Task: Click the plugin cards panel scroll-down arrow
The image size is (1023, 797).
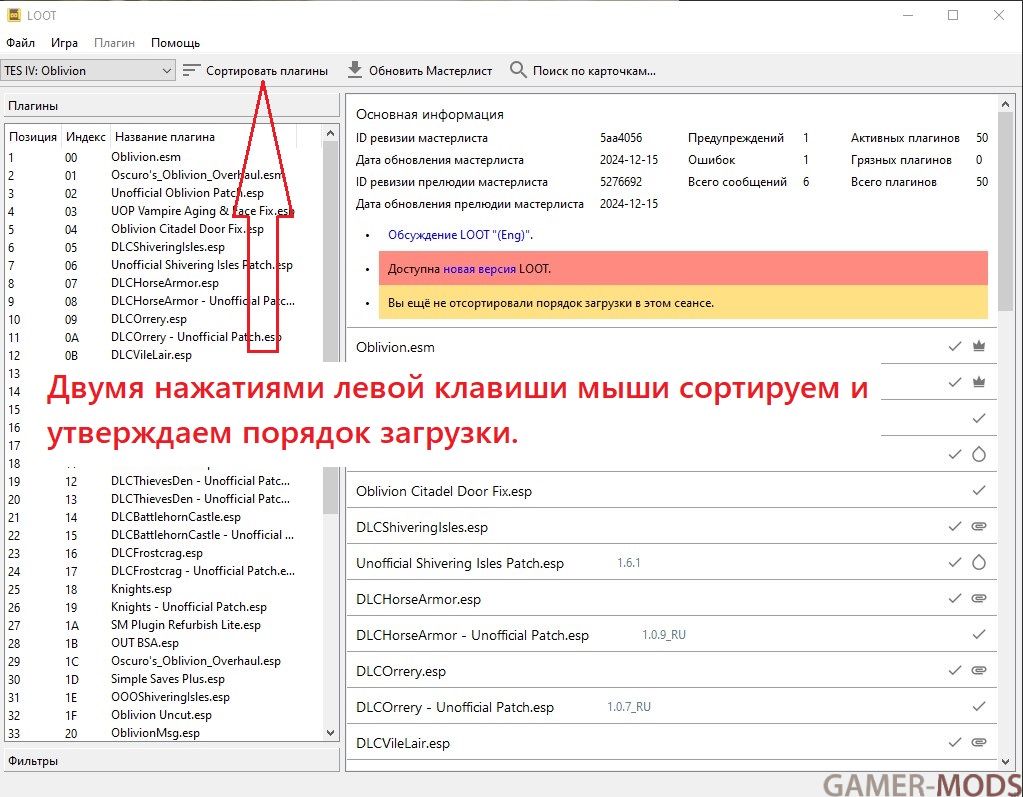Action: click(x=1005, y=761)
